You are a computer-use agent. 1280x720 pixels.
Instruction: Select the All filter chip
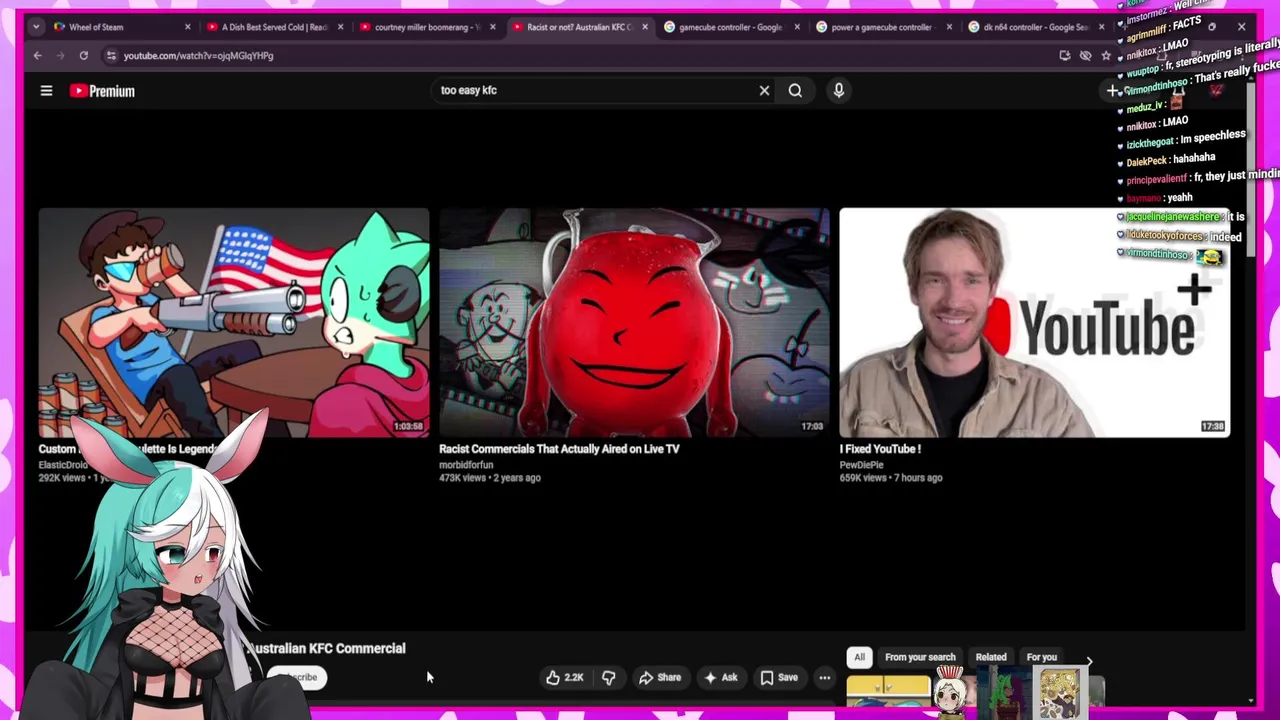coord(859,657)
